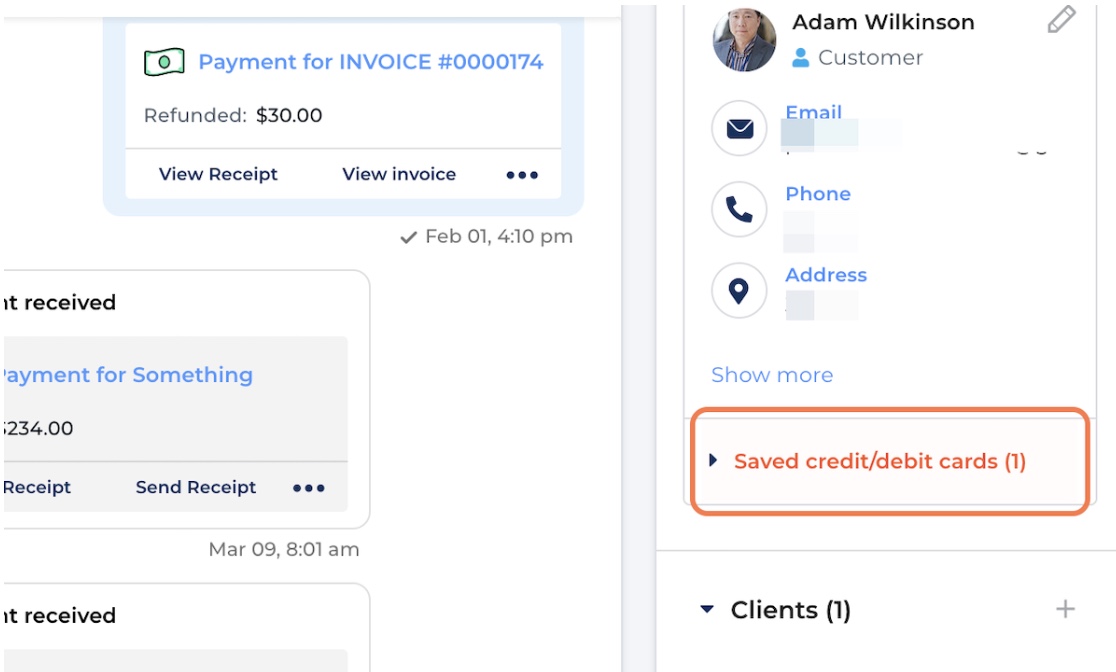The width and height of the screenshot is (1116, 672).
Task: Click Send Receipt on $234.00 payment
Action: pyautogui.click(x=196, y=488)
